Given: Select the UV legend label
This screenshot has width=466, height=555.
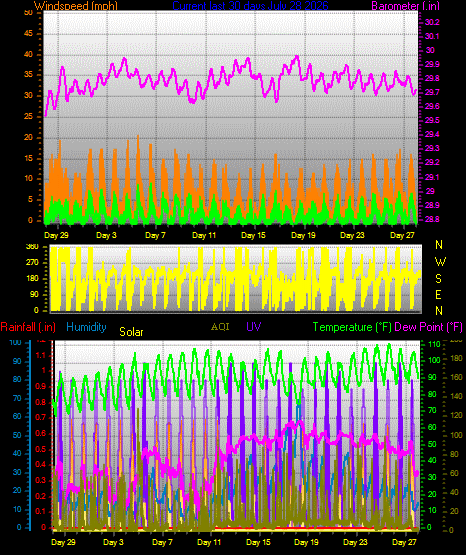Looking at the screenshot, I should pos(254,327).
